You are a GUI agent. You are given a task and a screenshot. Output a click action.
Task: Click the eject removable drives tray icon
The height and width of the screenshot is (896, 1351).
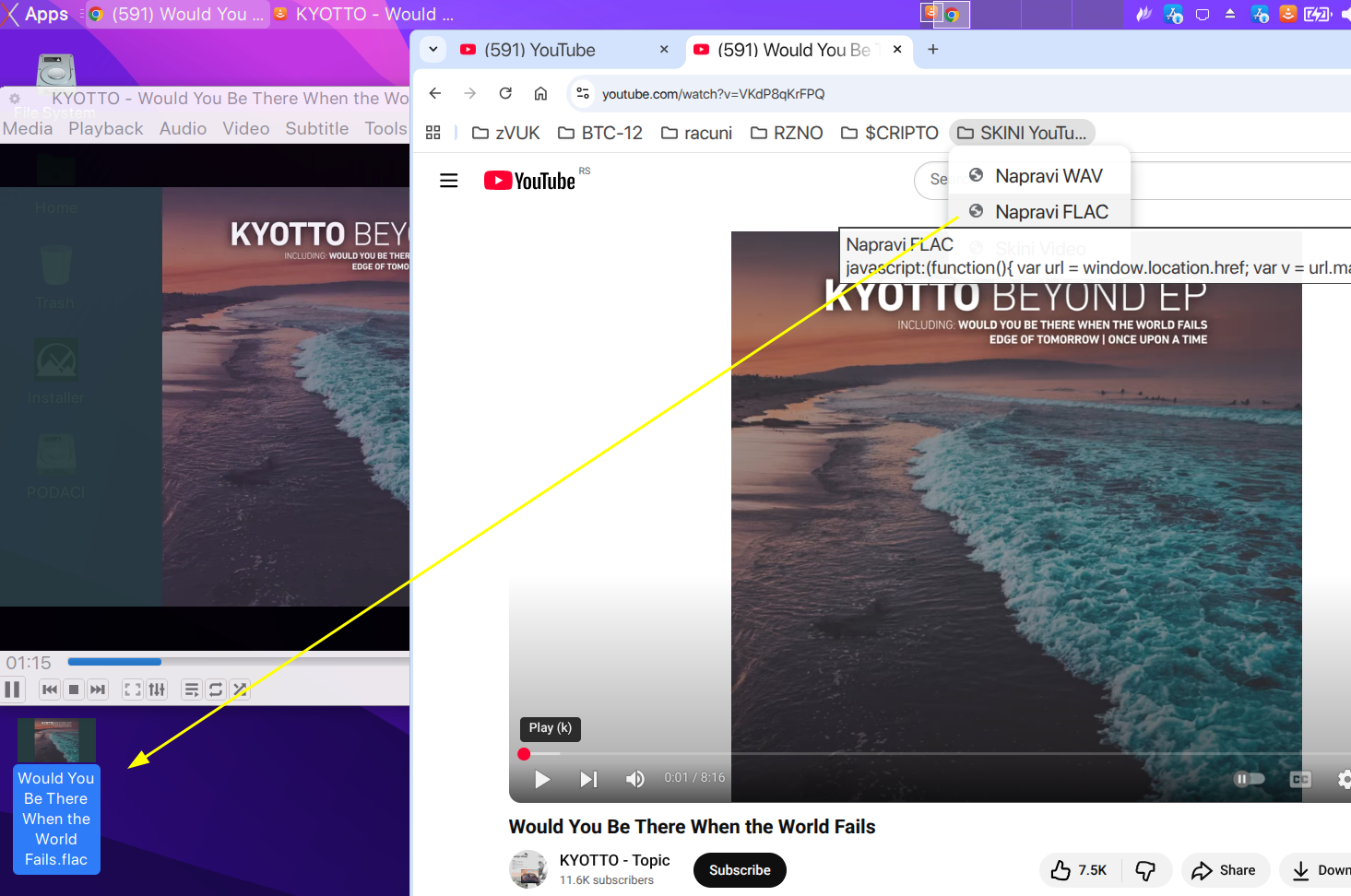pos(1230,14)
